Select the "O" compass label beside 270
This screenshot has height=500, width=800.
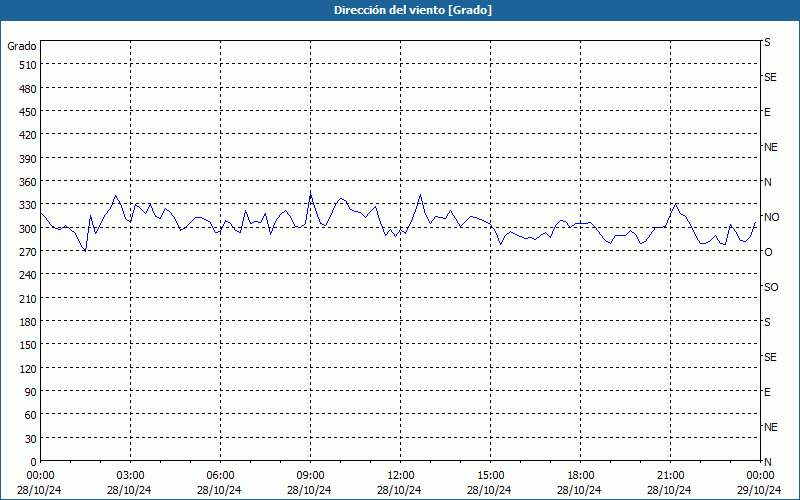tap(768, 252)
